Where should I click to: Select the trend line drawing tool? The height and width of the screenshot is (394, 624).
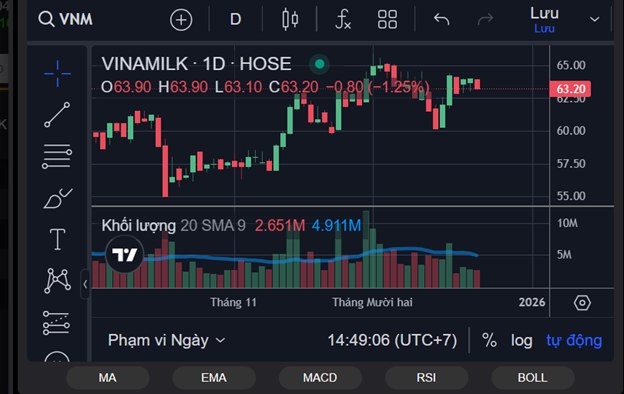coord(57,115)
